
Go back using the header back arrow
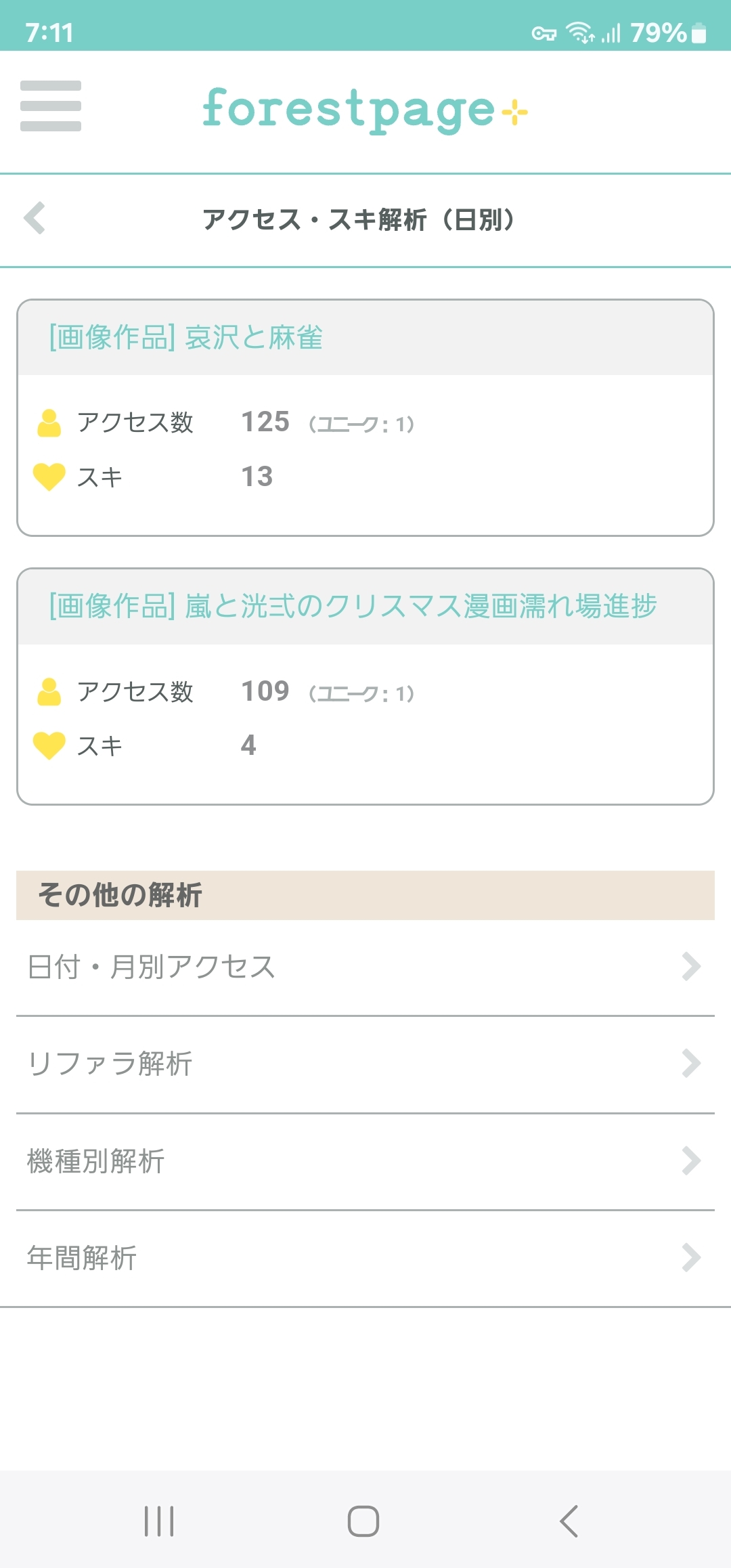[x=35, y=218]
